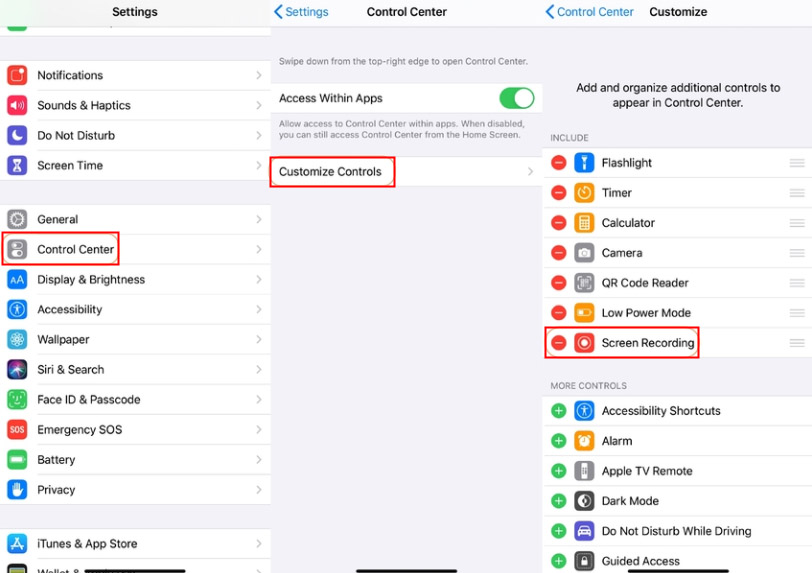Tap the Dark Mode icon
This screenshot has width=812, height=573.
[x=584, y=501]
